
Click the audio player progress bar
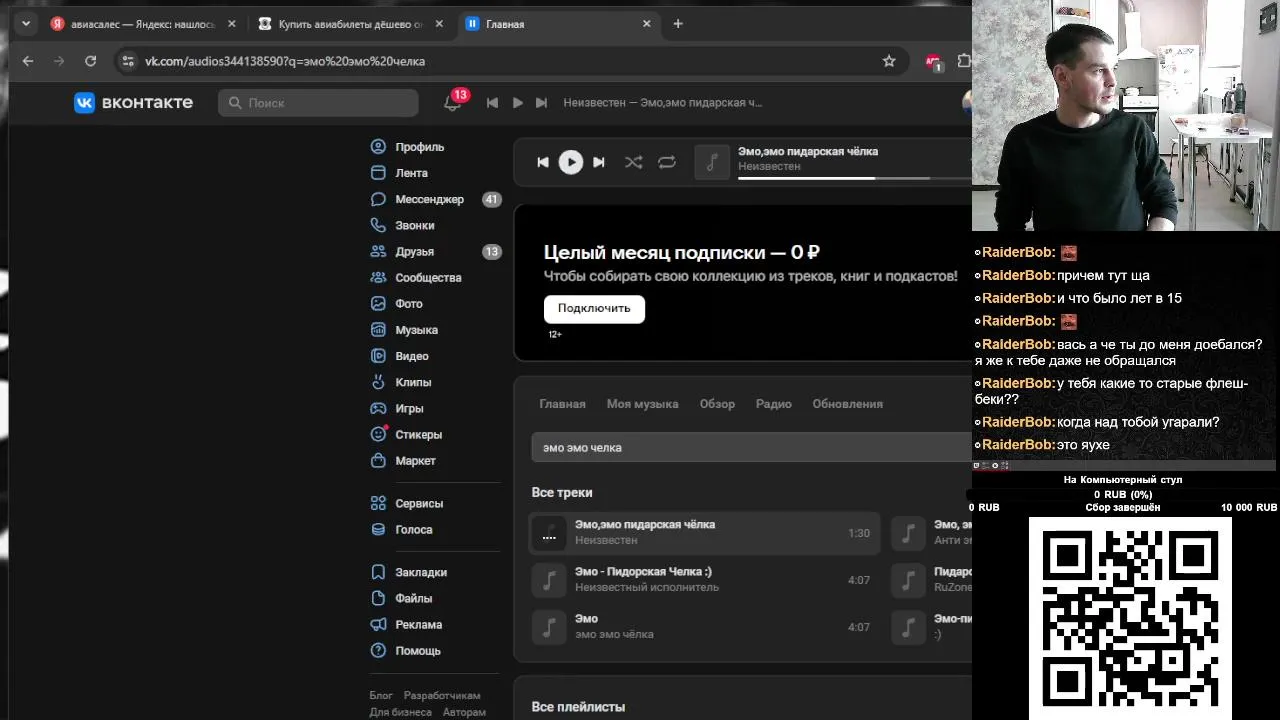tap(855, 178)
